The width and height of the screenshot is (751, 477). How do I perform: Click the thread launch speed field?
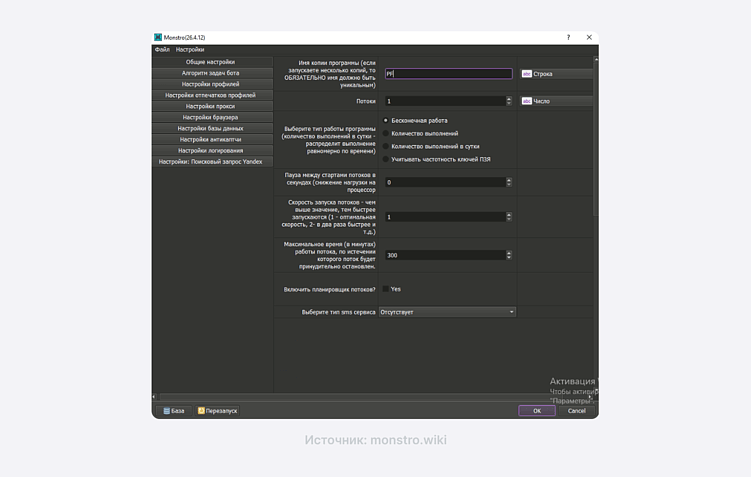coord(445,217)
